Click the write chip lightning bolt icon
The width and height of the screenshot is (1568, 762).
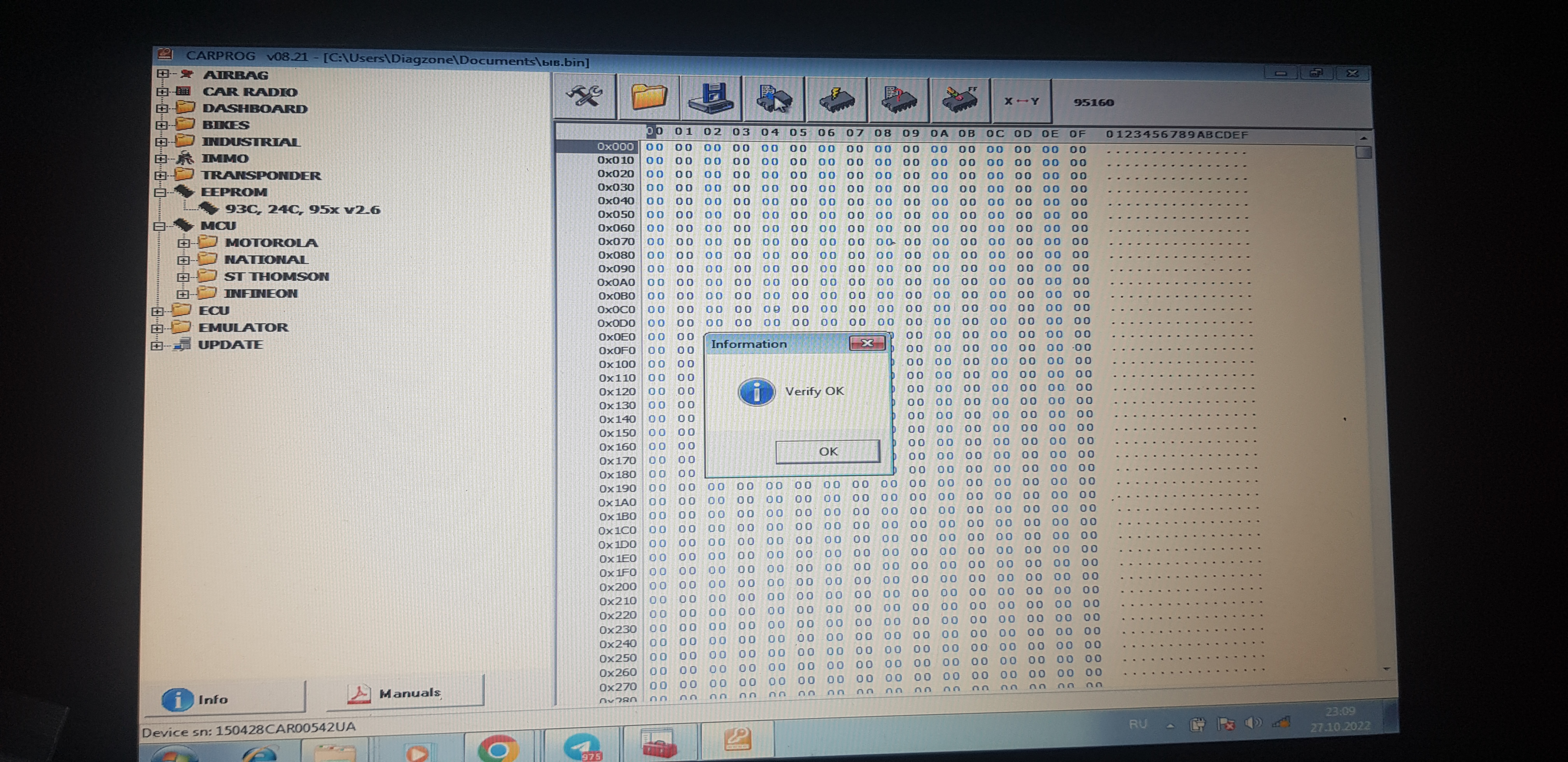click(836, 99)
